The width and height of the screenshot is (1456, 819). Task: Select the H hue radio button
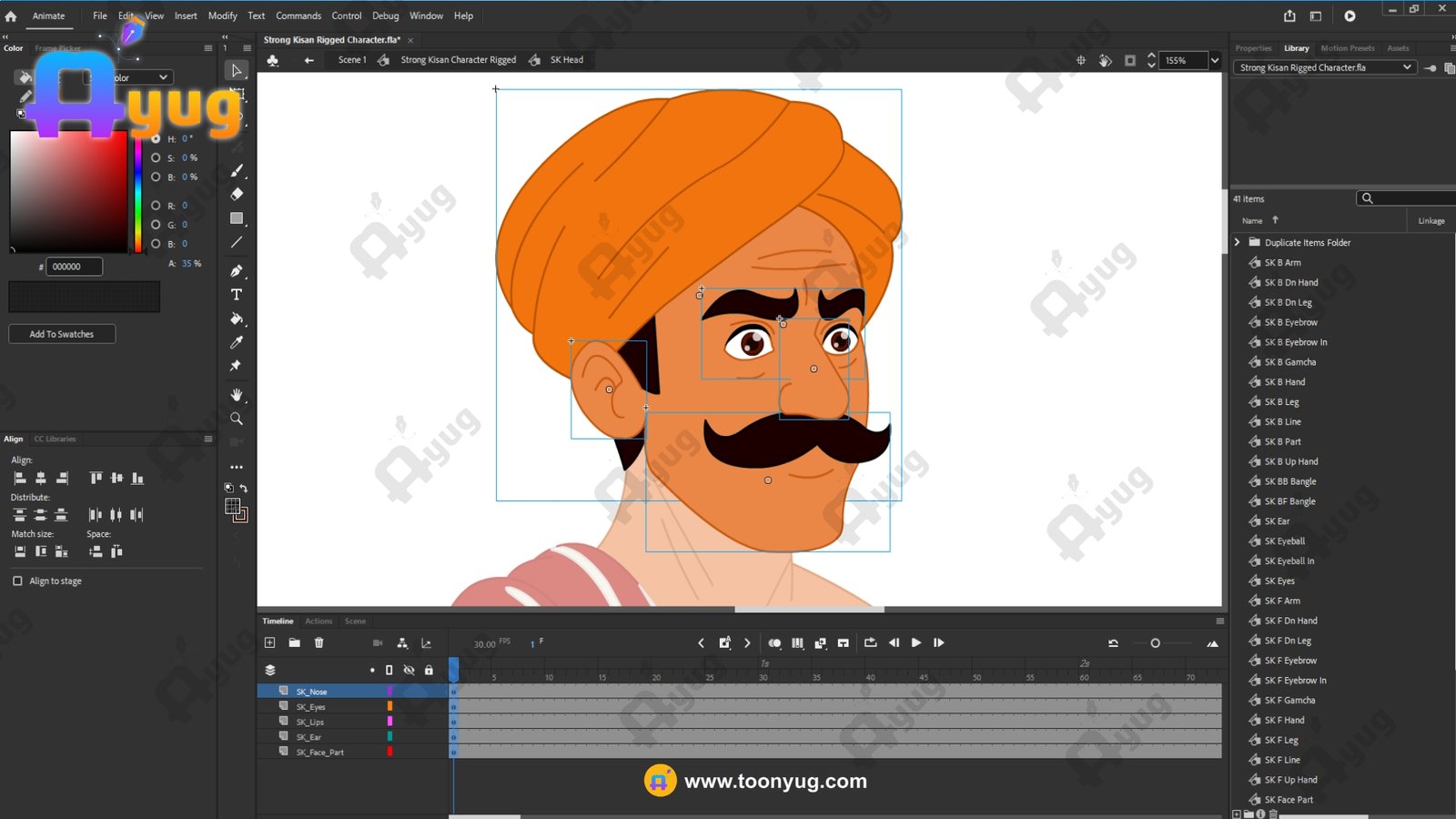(156, 138)
